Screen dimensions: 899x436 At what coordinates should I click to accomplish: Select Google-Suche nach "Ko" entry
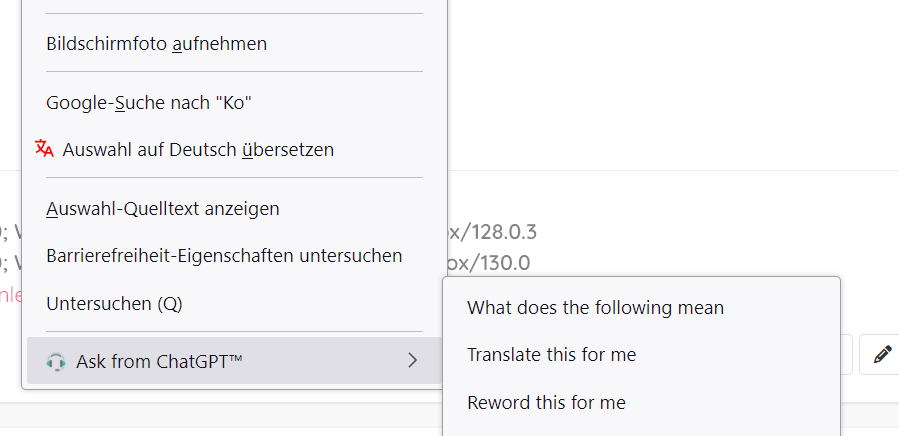[x=148, y=102]
